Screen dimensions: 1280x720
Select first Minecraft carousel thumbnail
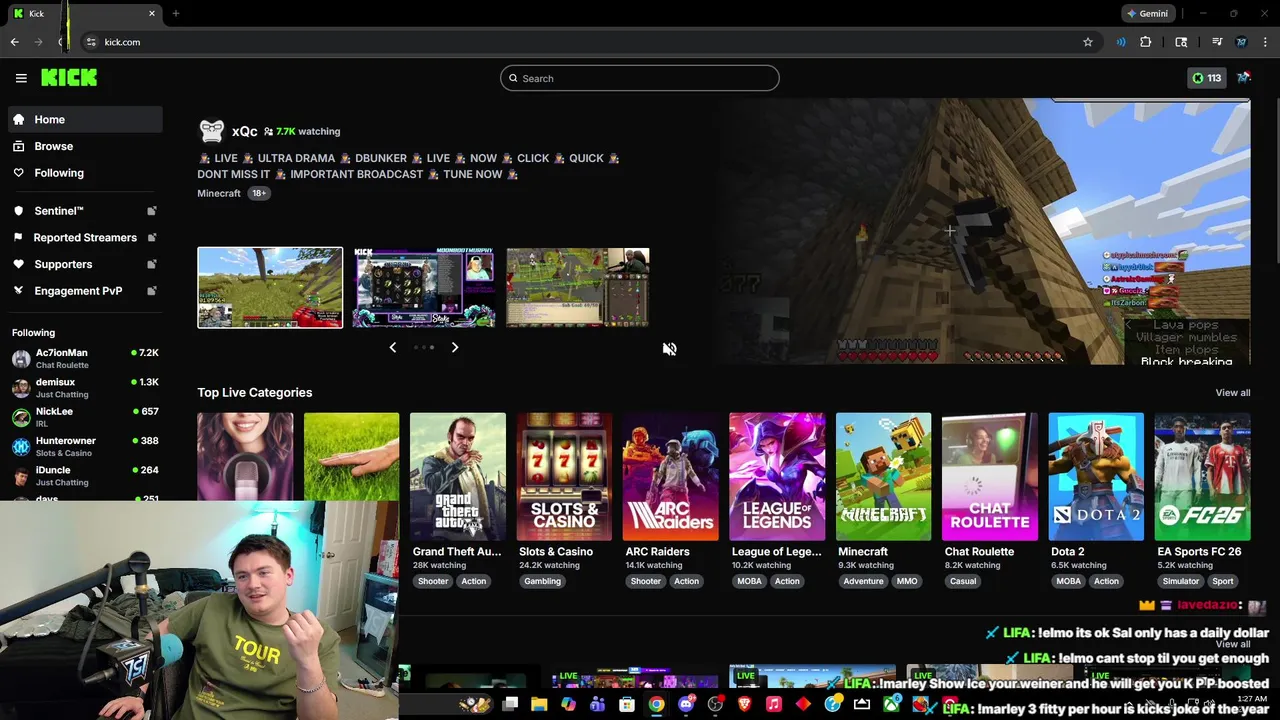(270, 288)
